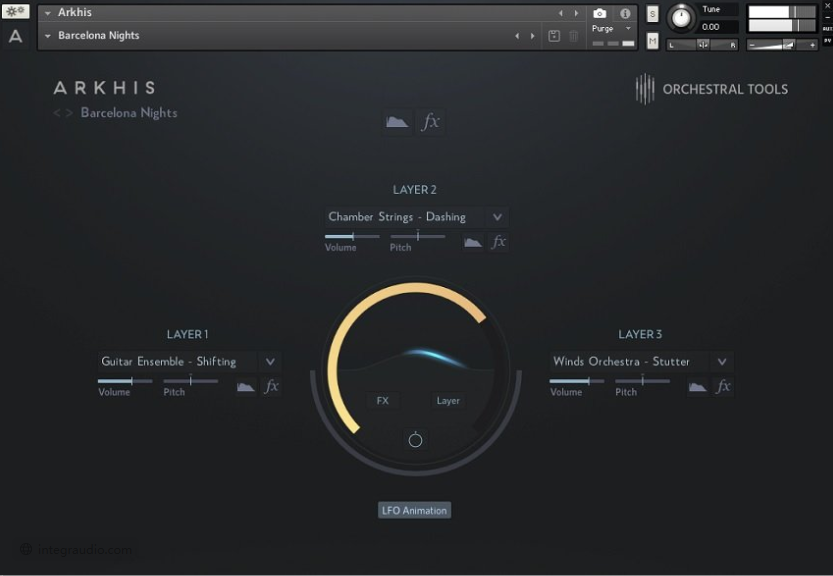
Task: Click the ARKHIS title text
Action: pyautogui.click(x=105, y=88)
